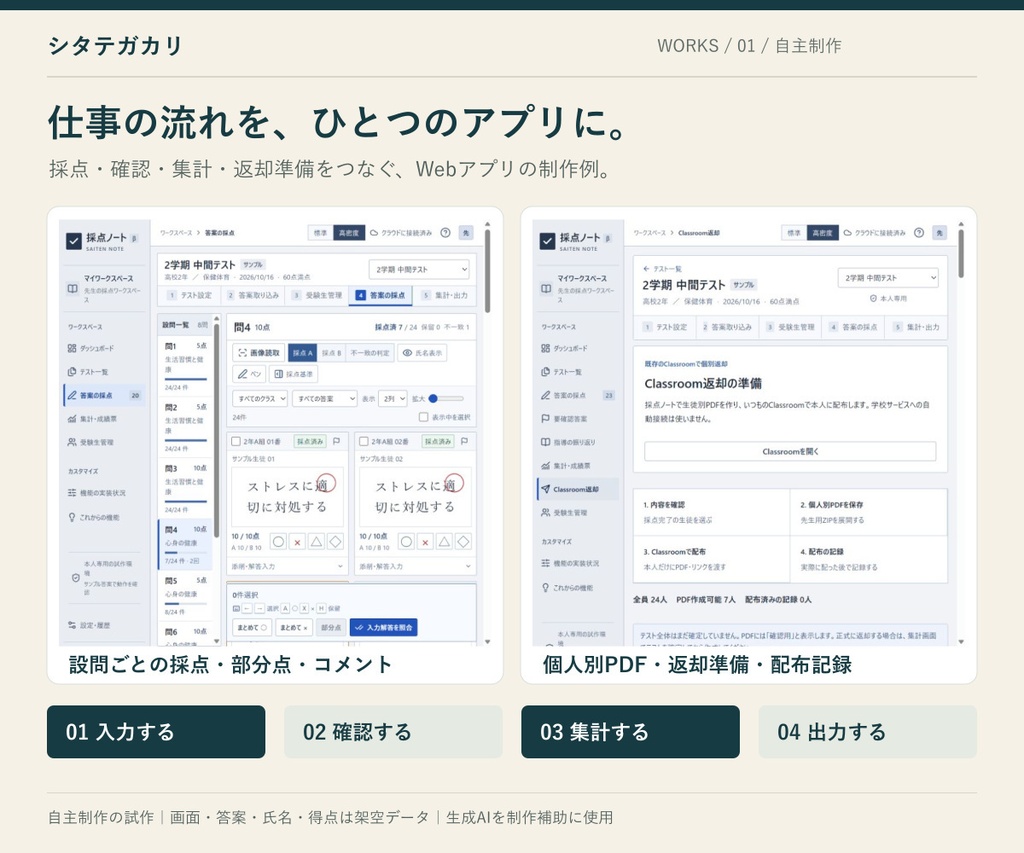The height and width of the screenshot is (853, 1024).
Task: Click the cloud クラウドに接続済み icon in left screenshot
Action: pyautogui.click(x=374, y=233)
